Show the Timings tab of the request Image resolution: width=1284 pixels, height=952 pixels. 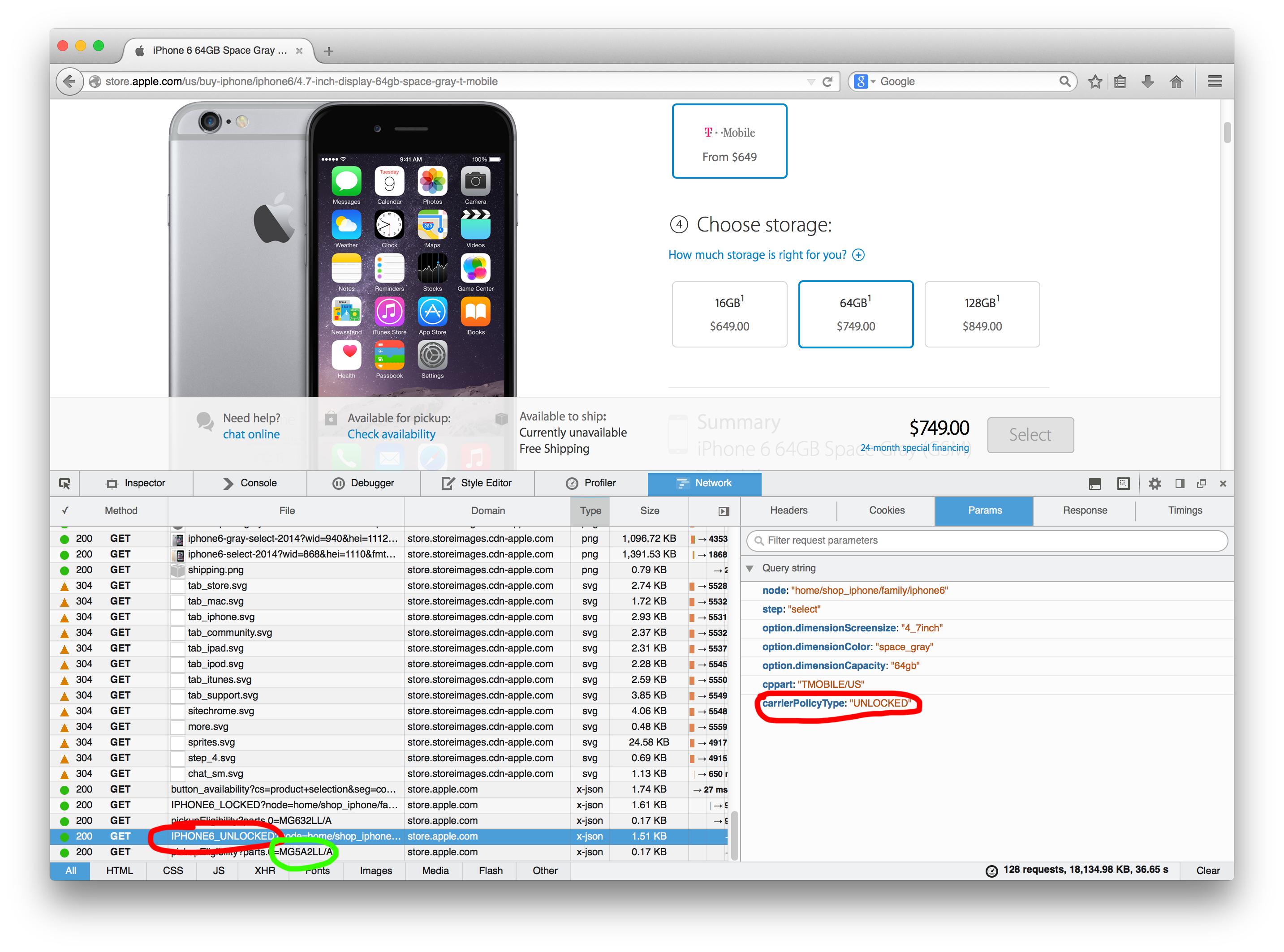tap(1185, 510)
